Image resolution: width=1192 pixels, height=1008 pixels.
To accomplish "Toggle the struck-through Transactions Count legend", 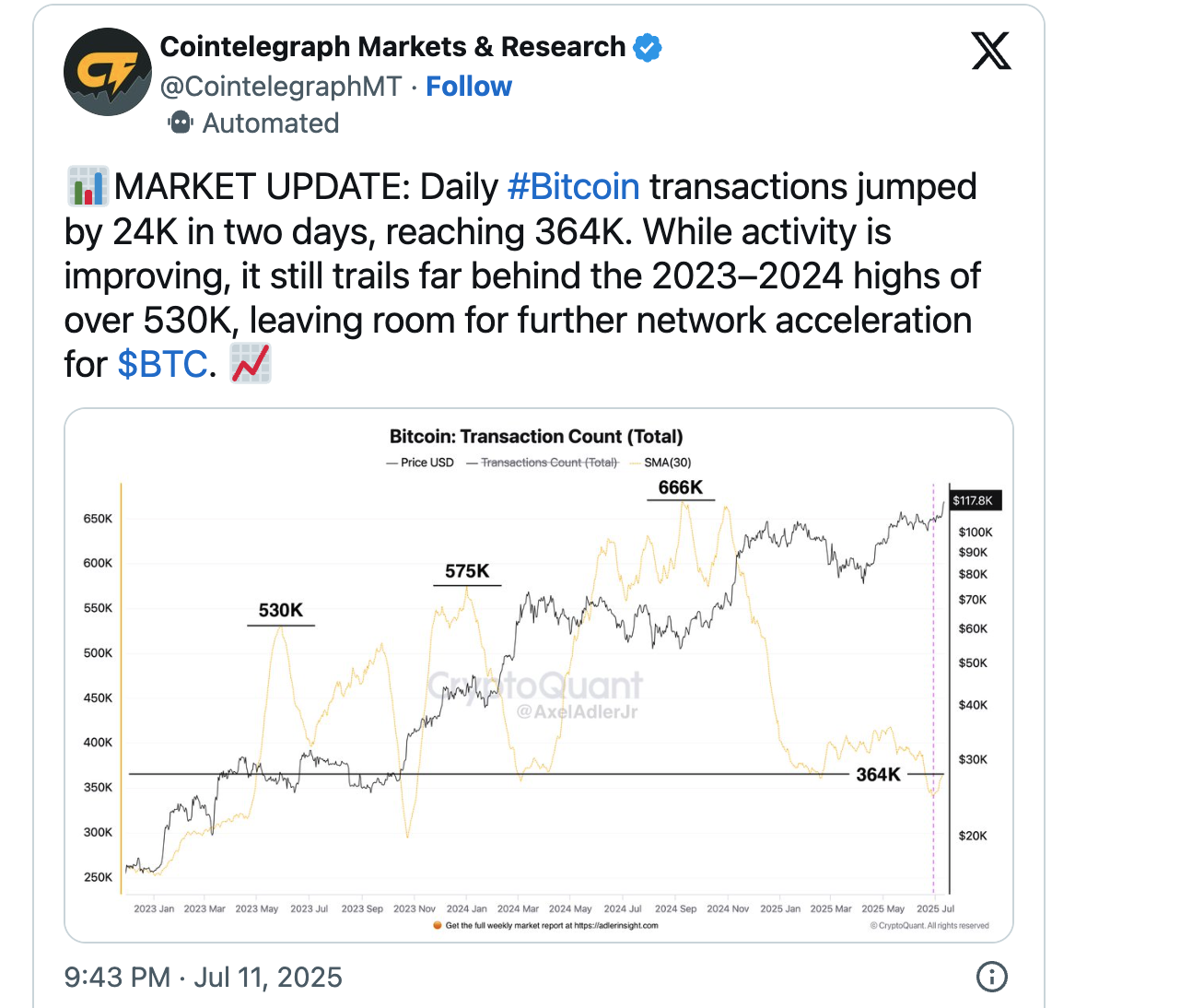I will [x=543, y=463].
